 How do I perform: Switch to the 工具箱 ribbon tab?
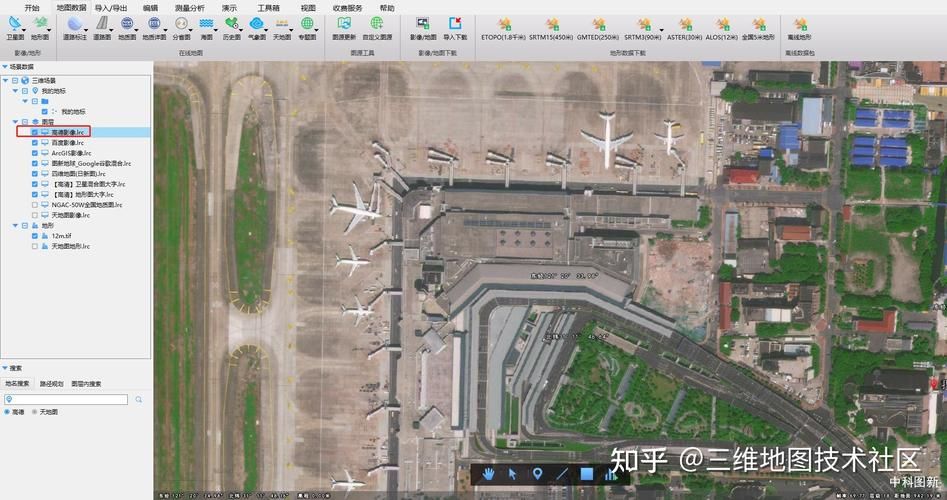268,7
